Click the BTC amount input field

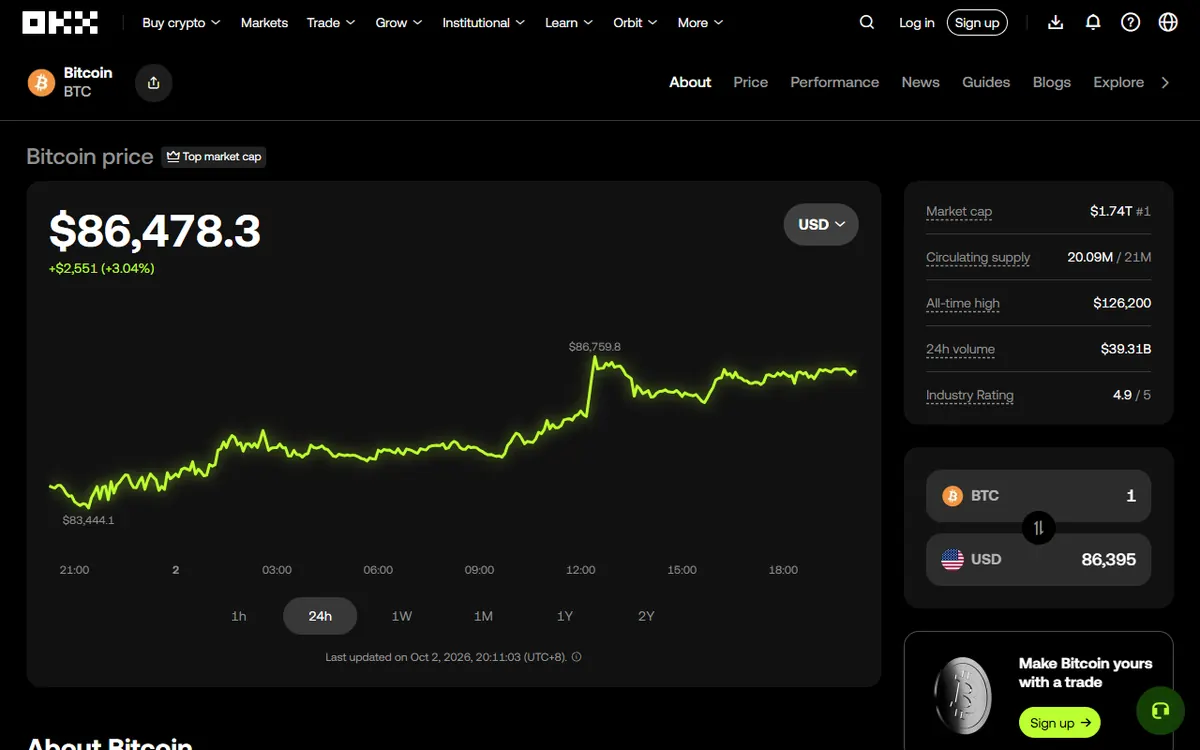[x=1038, y=496]
